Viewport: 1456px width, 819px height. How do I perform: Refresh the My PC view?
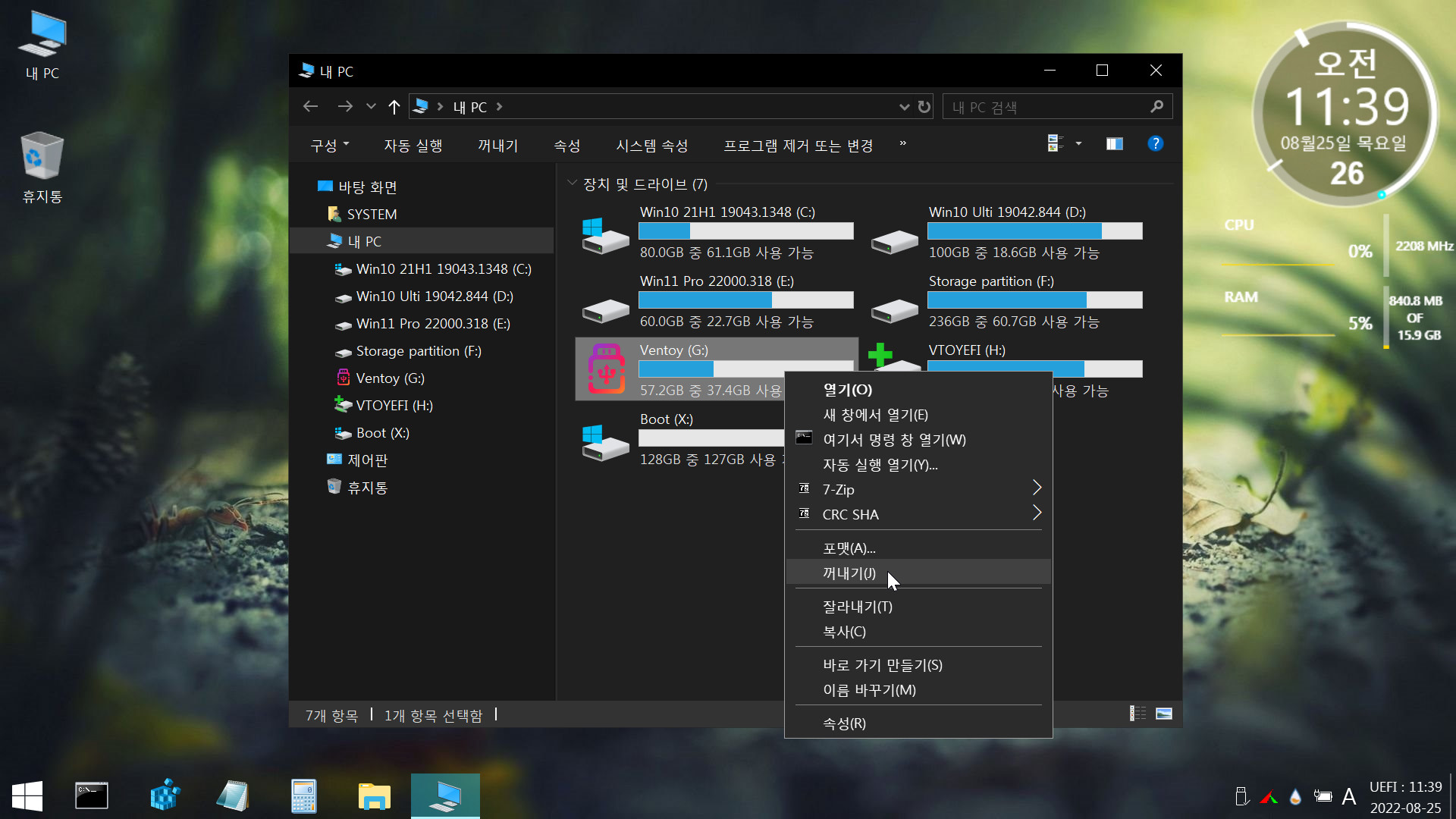coord(924,107)
